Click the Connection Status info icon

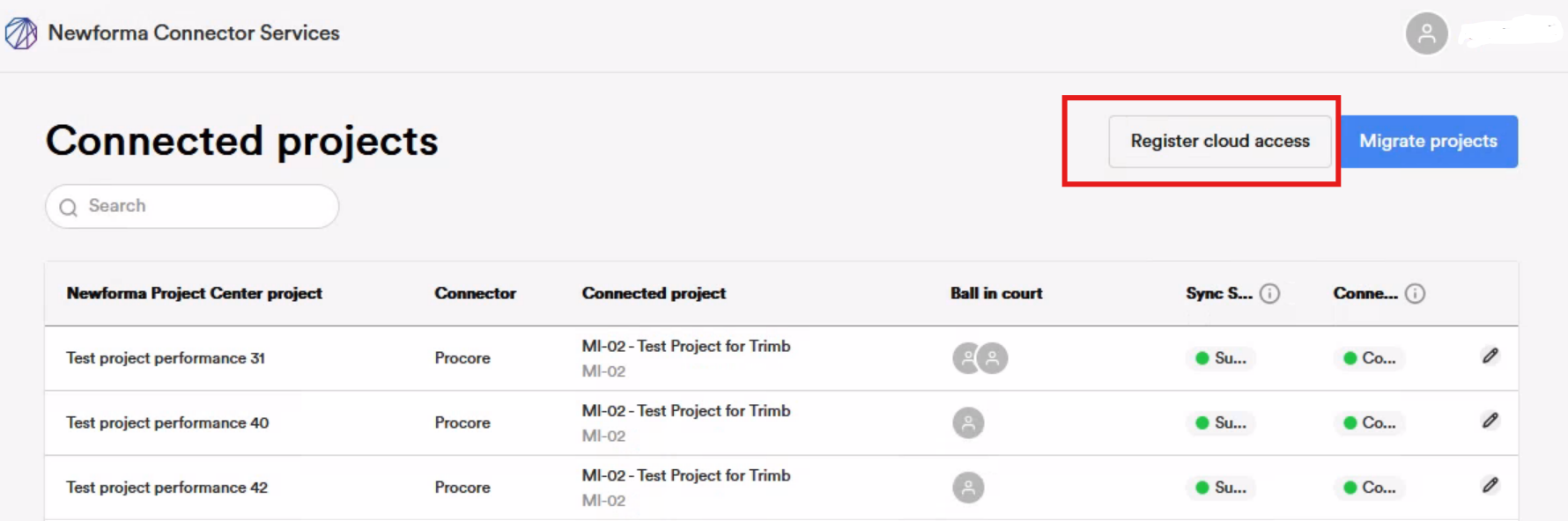click(1415, 294)
